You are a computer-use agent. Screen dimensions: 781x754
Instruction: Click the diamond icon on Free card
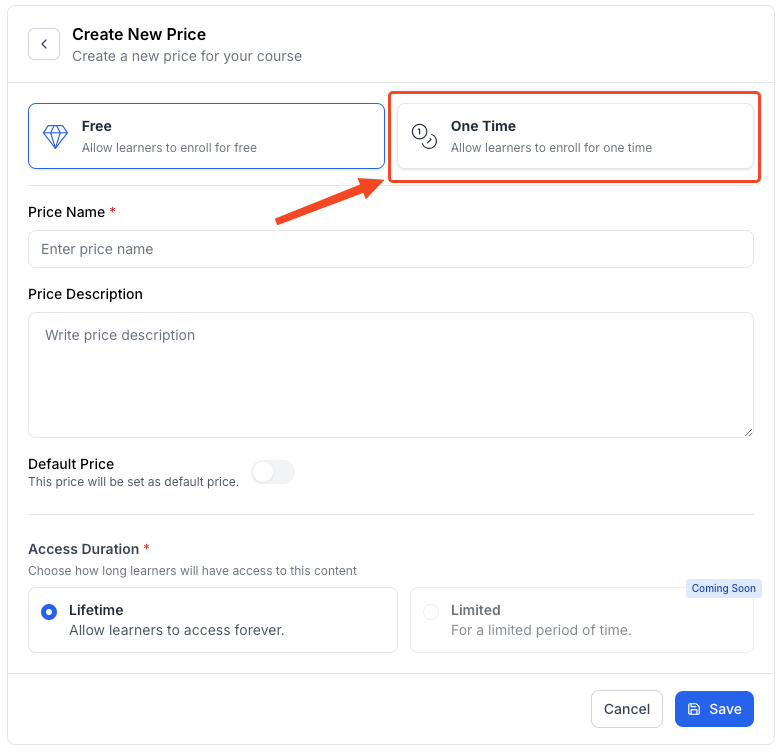(x=55, y=136)
